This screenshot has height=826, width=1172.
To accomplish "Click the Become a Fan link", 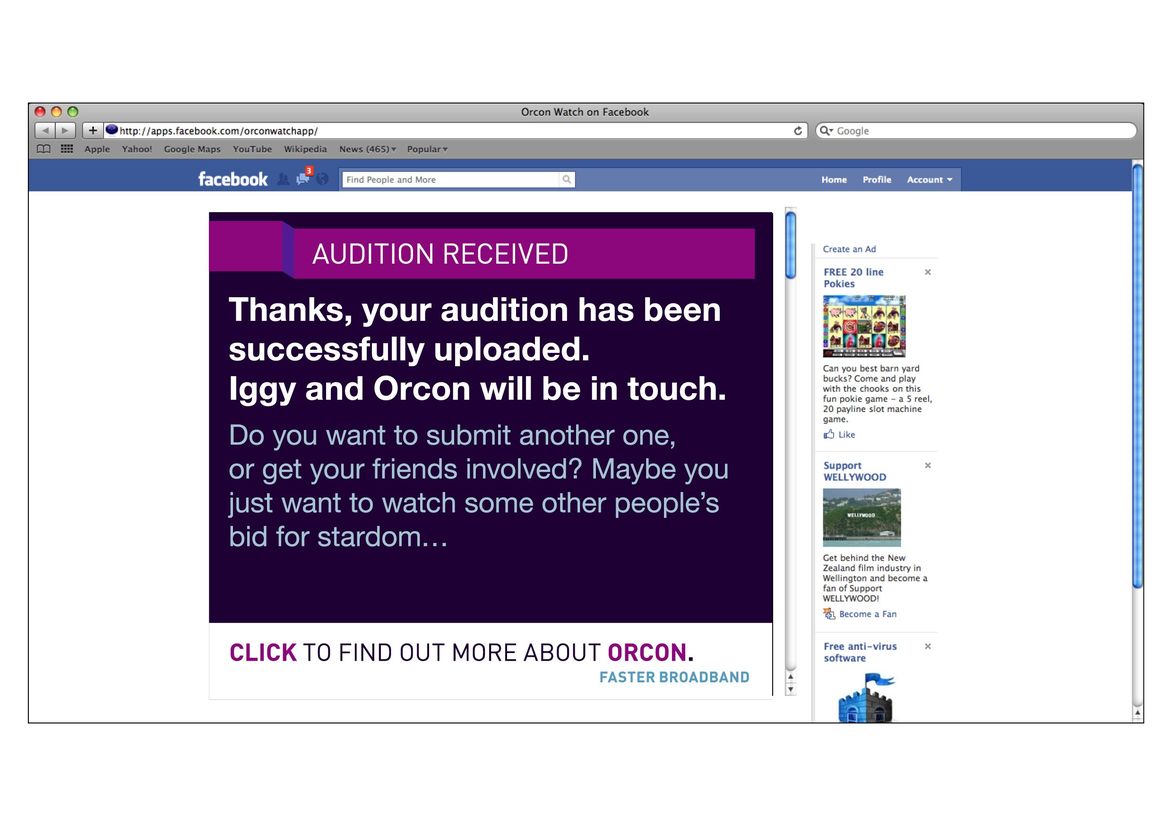I will click(867, 614).
